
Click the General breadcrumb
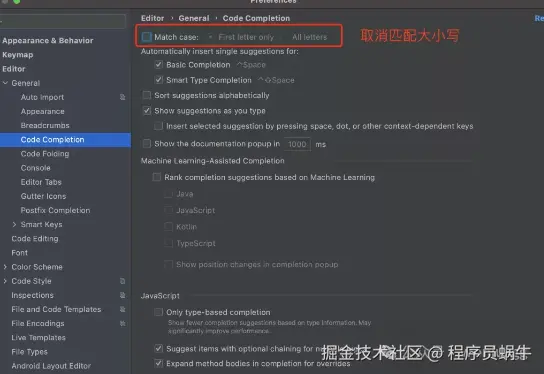(194, 18)
